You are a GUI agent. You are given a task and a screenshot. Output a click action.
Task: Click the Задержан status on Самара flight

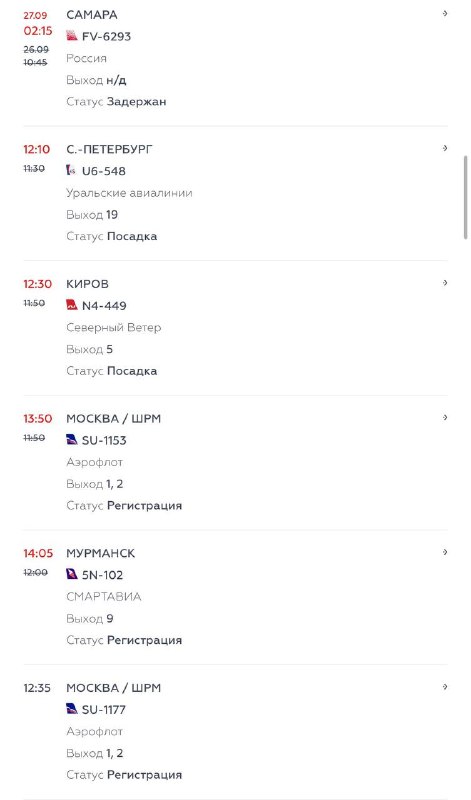tap(136, 102)
